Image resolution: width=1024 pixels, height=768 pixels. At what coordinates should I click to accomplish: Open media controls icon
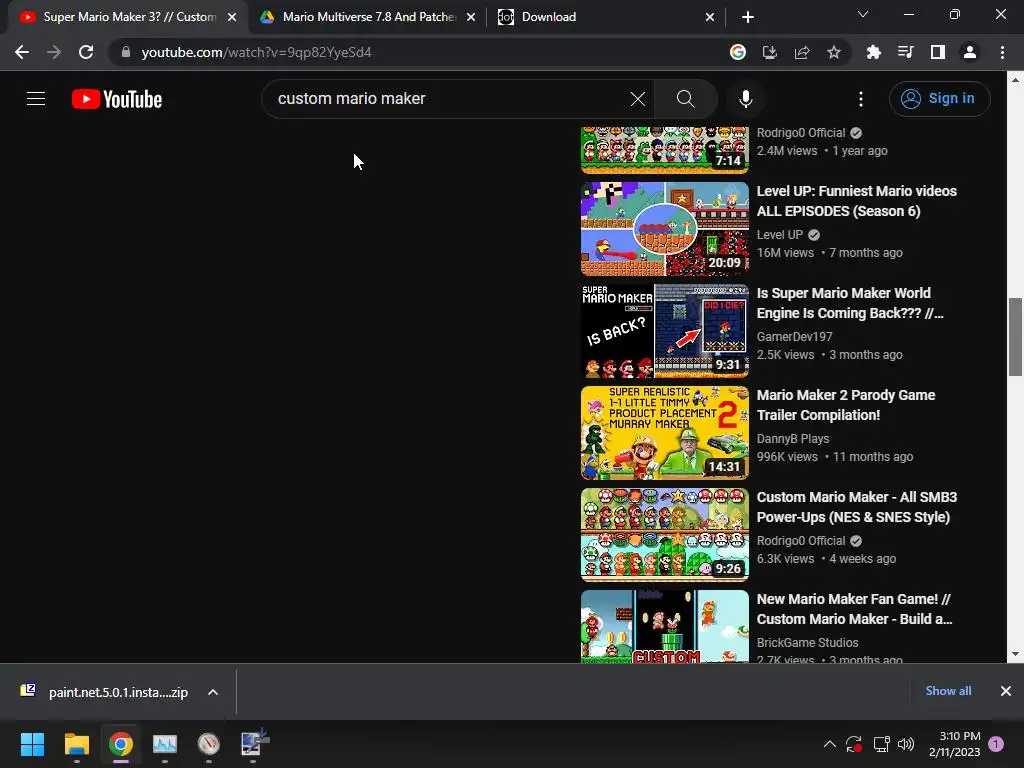pos(906,52)
